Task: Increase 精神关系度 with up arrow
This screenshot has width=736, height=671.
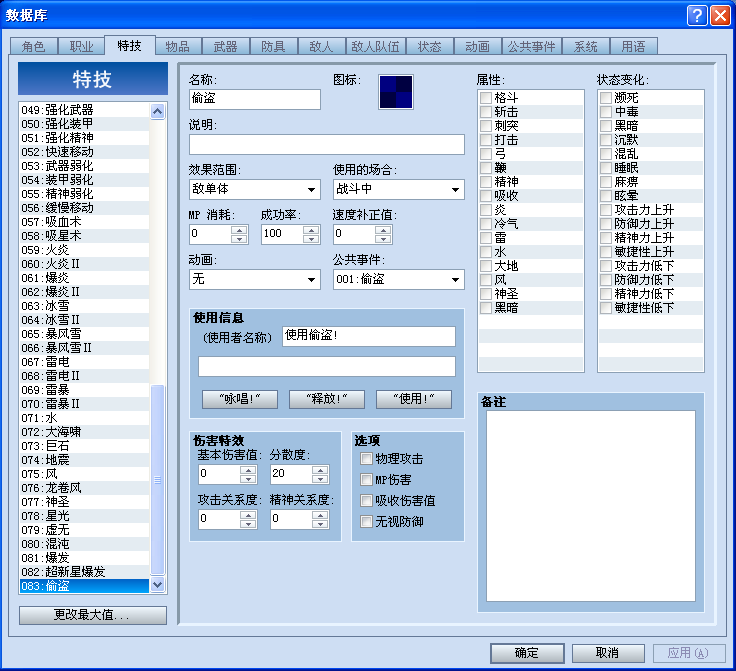Action: [x=320, y=515]
